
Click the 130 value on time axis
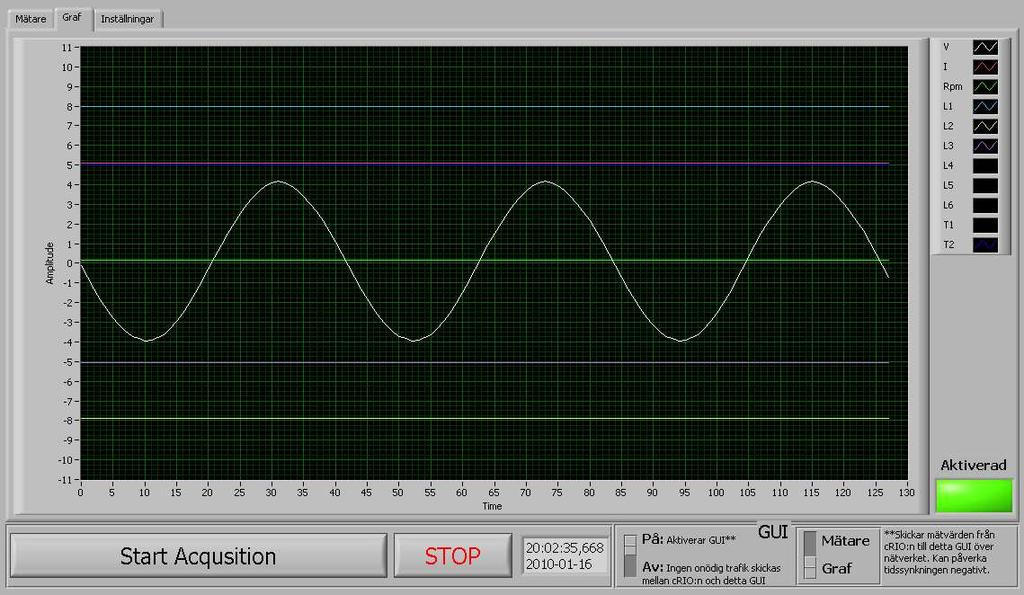tap(906, 492)
